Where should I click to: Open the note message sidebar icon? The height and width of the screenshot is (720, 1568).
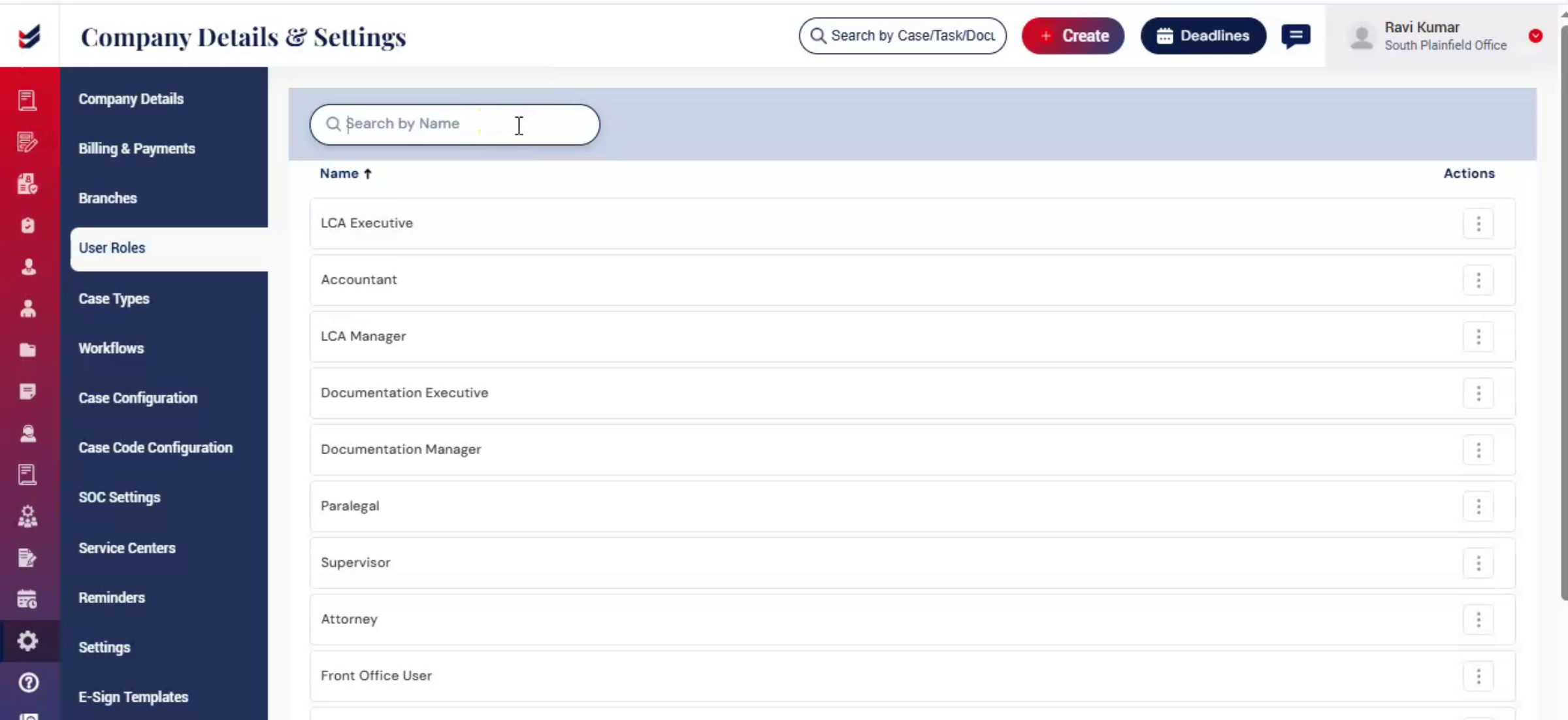[27, 391]
